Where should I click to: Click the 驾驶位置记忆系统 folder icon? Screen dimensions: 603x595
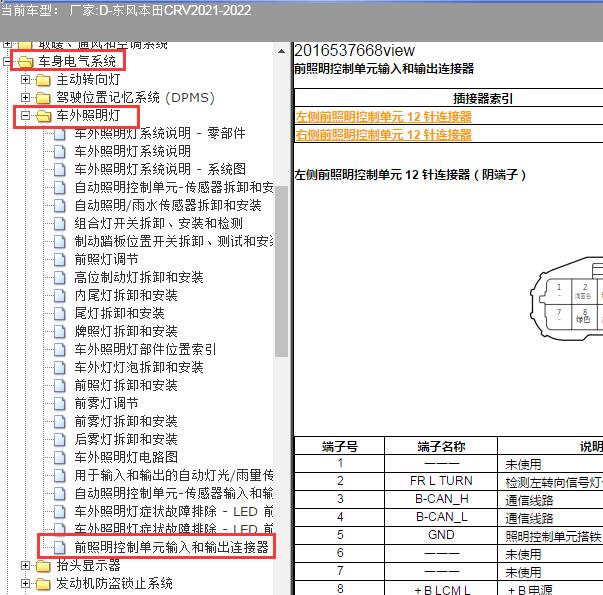pos(43,98)
